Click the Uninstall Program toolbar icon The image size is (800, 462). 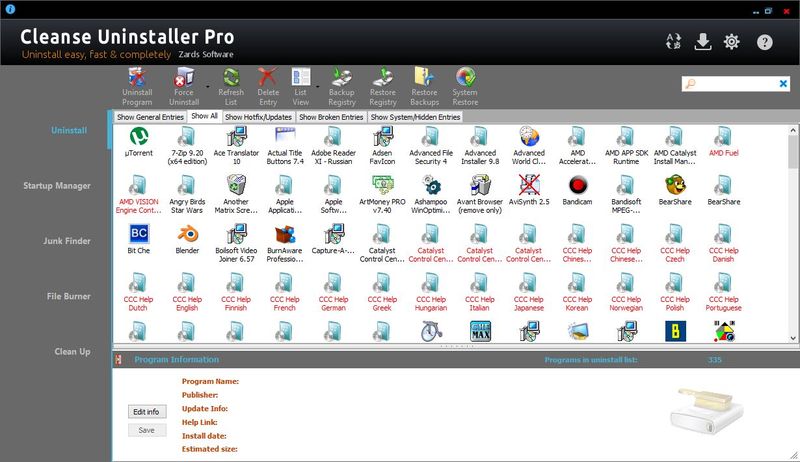pos(137,87)
